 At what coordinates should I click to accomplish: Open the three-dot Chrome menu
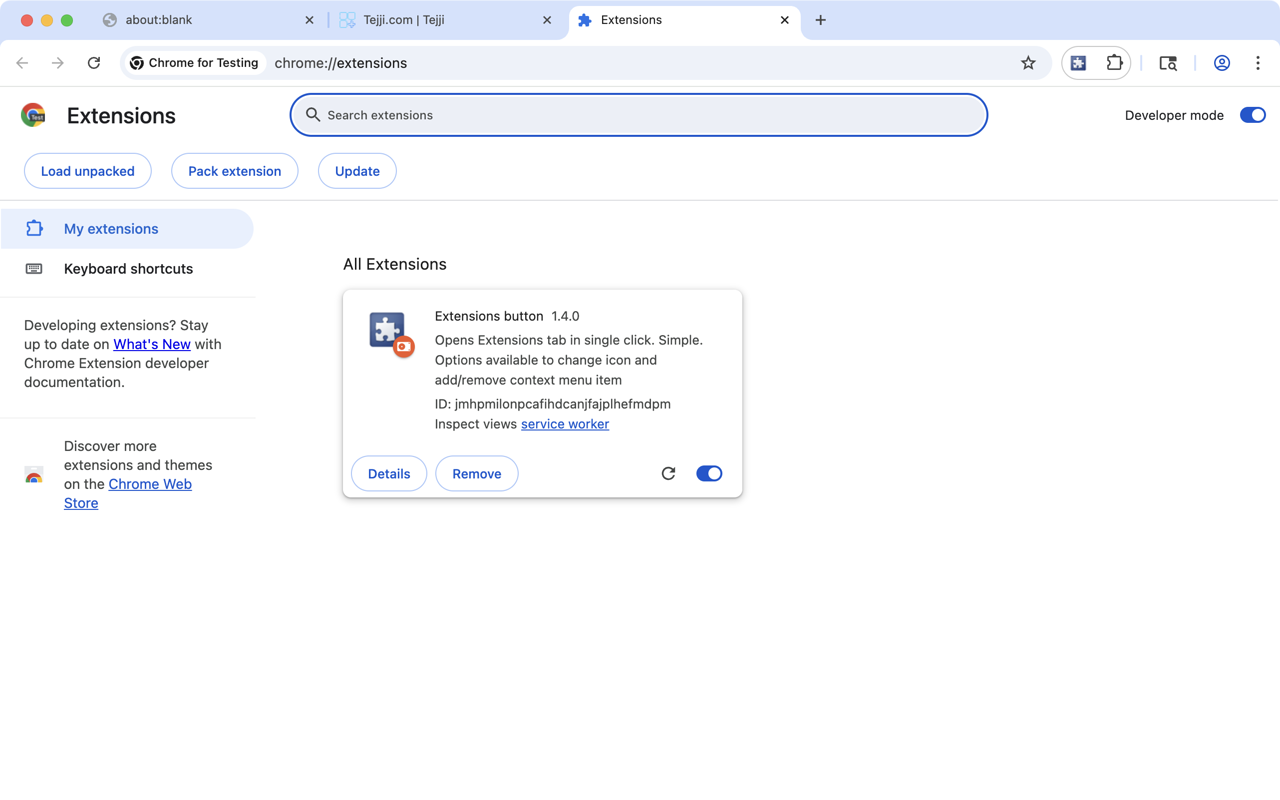tap(1258, 62)
